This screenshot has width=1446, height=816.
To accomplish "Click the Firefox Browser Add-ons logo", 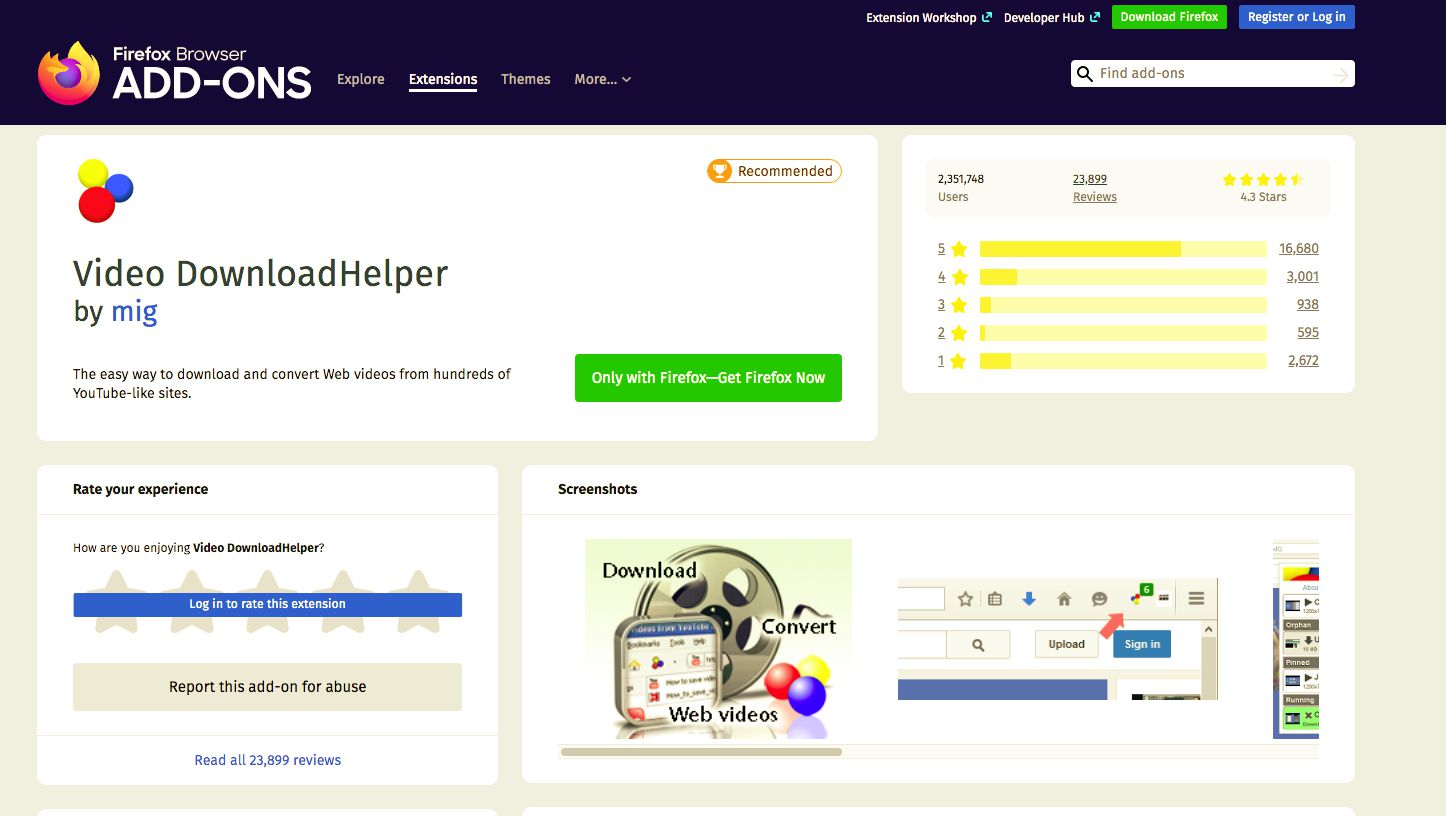I will coord(175,73).
